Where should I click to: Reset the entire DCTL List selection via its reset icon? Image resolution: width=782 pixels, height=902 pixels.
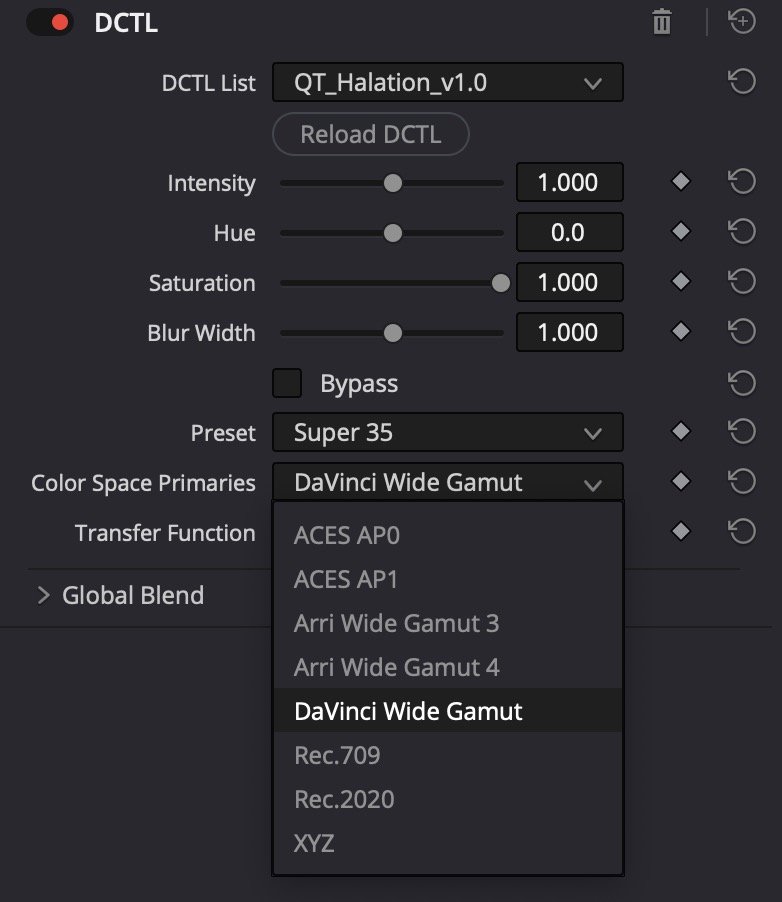(x=742, y=82)
